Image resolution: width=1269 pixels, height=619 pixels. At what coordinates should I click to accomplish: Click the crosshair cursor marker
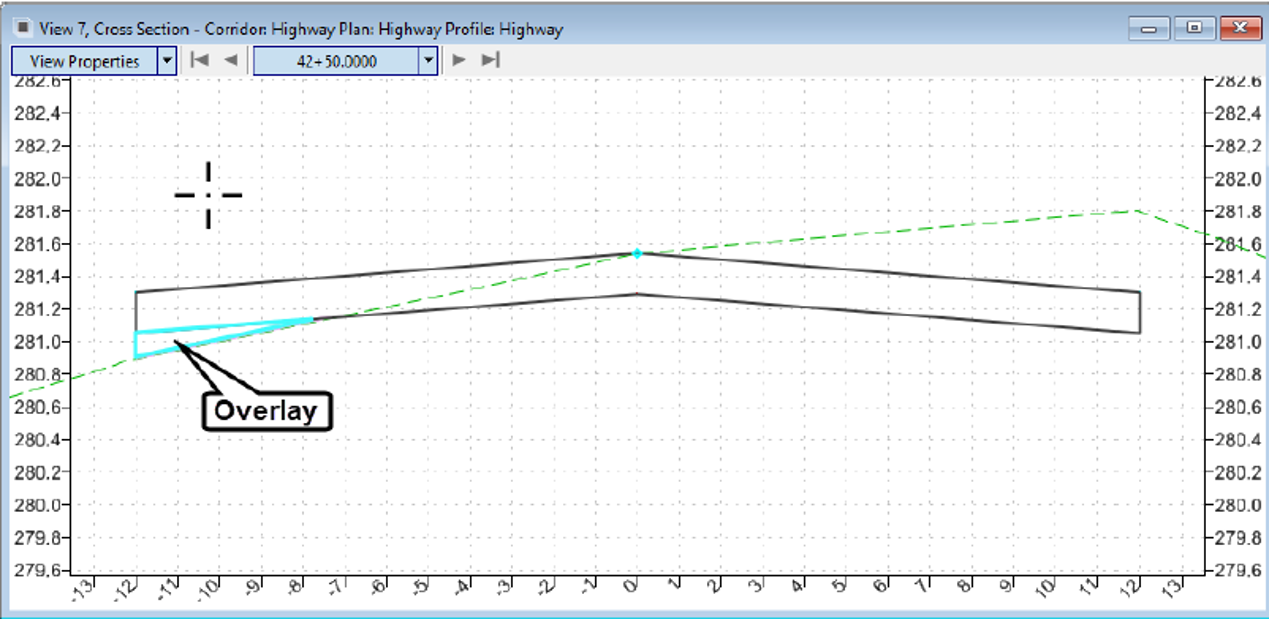[207, 194]
